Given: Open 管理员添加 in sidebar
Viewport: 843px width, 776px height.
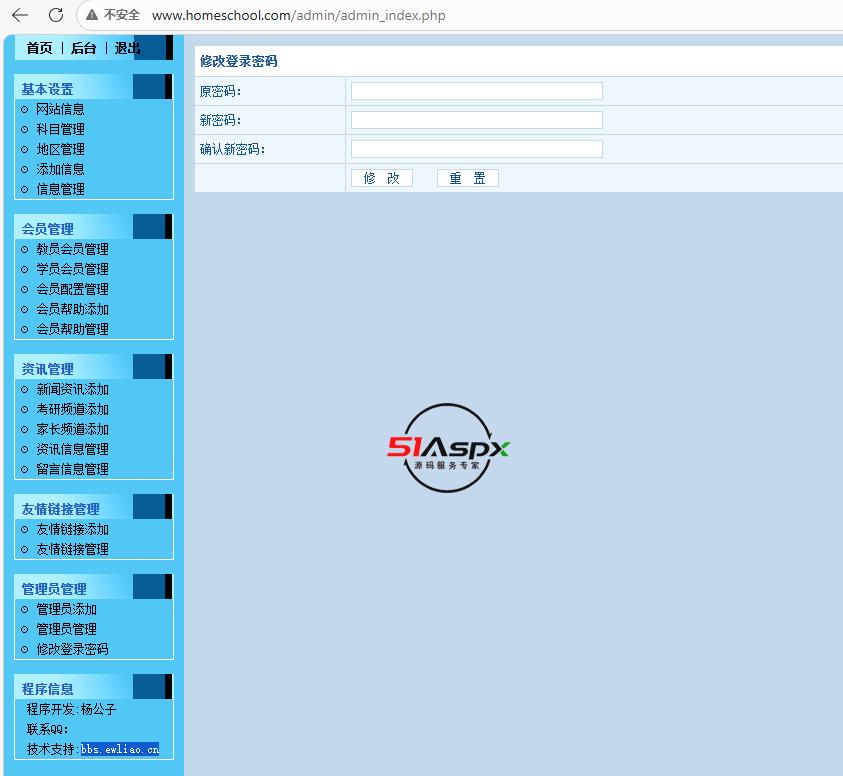Looking at the screenshot, I should [66, 609].
